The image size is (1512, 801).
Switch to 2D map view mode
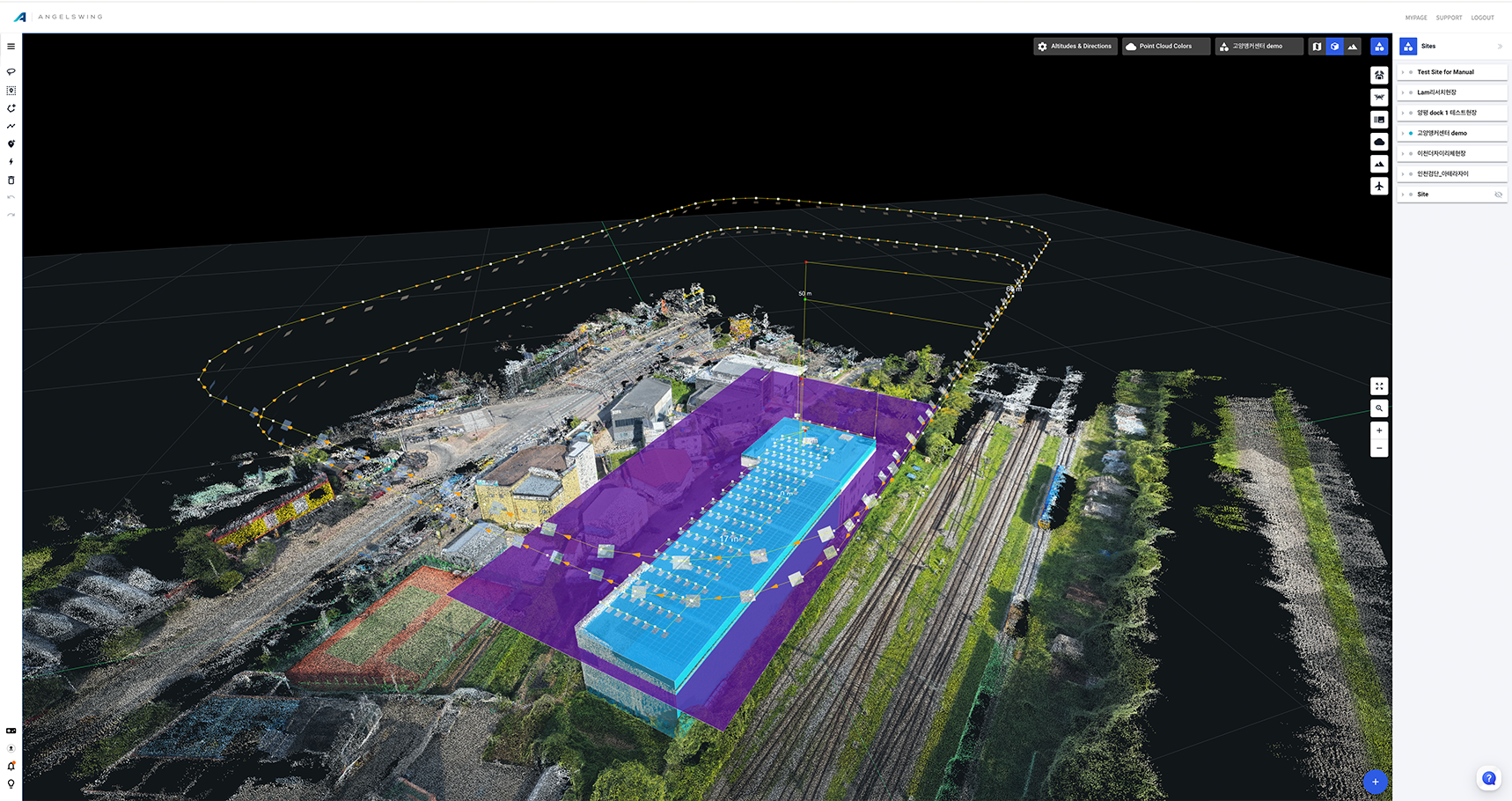(1317, 47)
